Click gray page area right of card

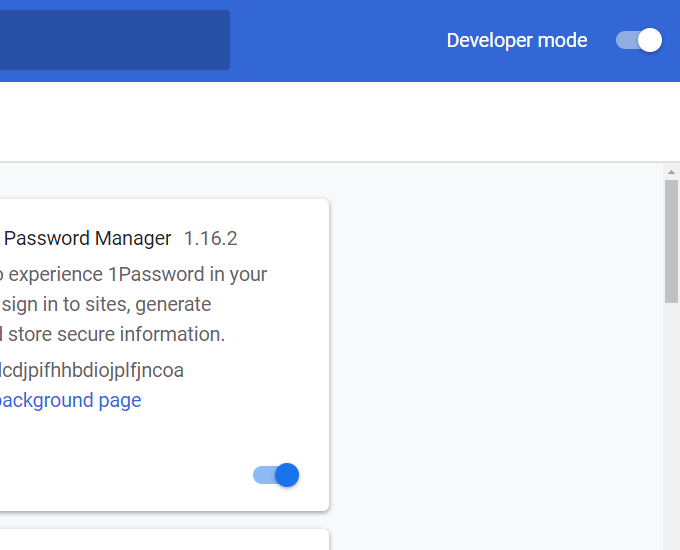495,350
